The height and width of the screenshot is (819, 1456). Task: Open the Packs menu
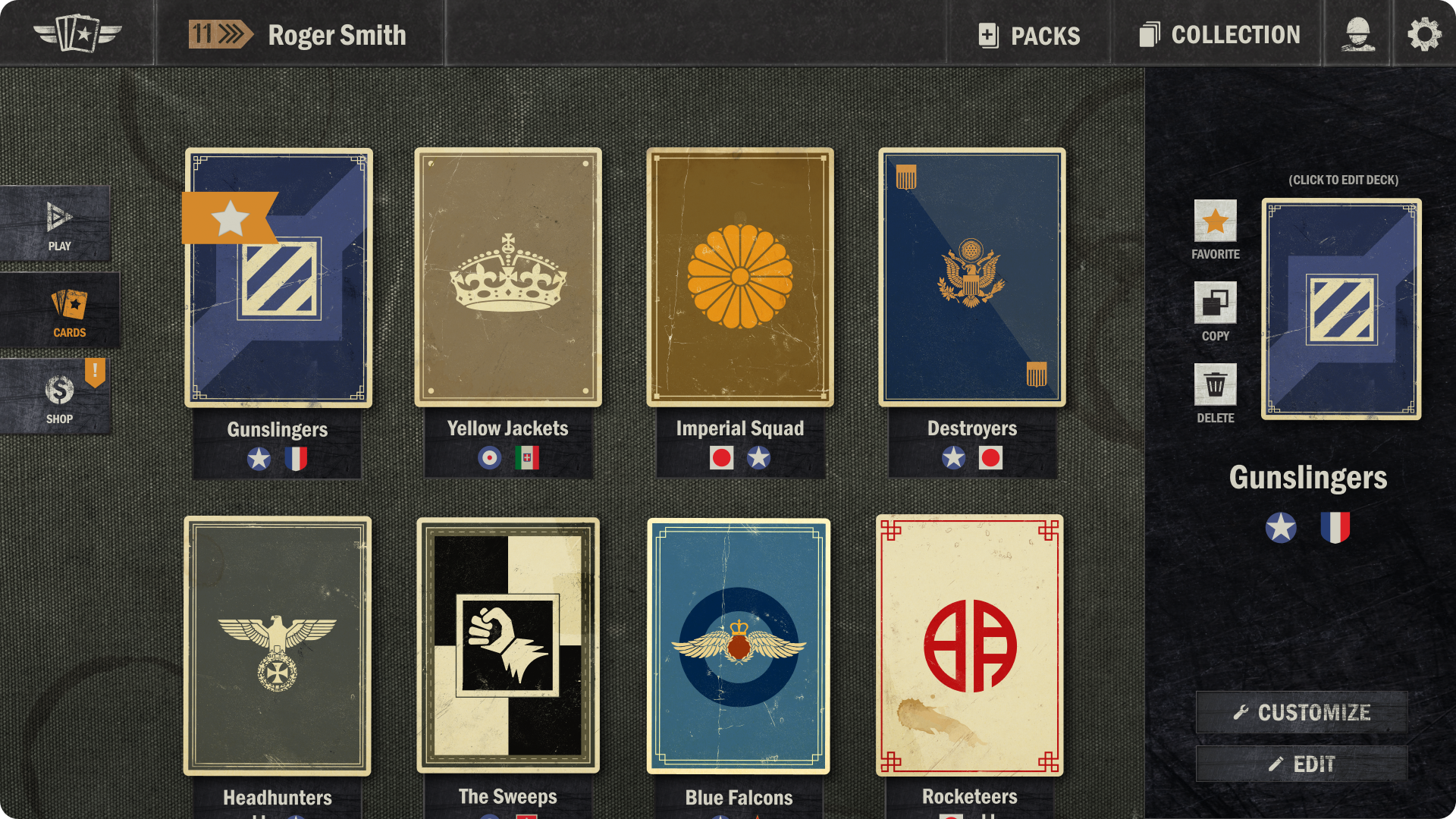[1029, 35]
